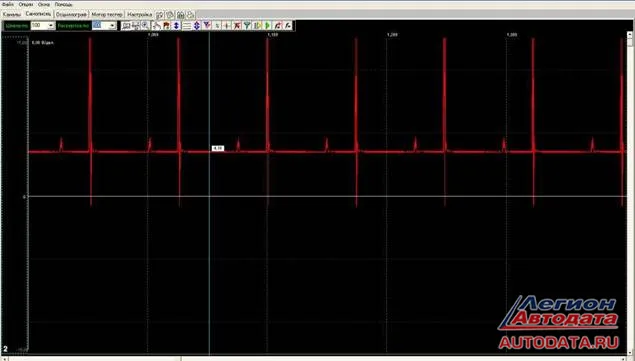Switch to the Каналы tab
Image resolution: width=635 pixels, height=361 pixels.
coord(12,14)
